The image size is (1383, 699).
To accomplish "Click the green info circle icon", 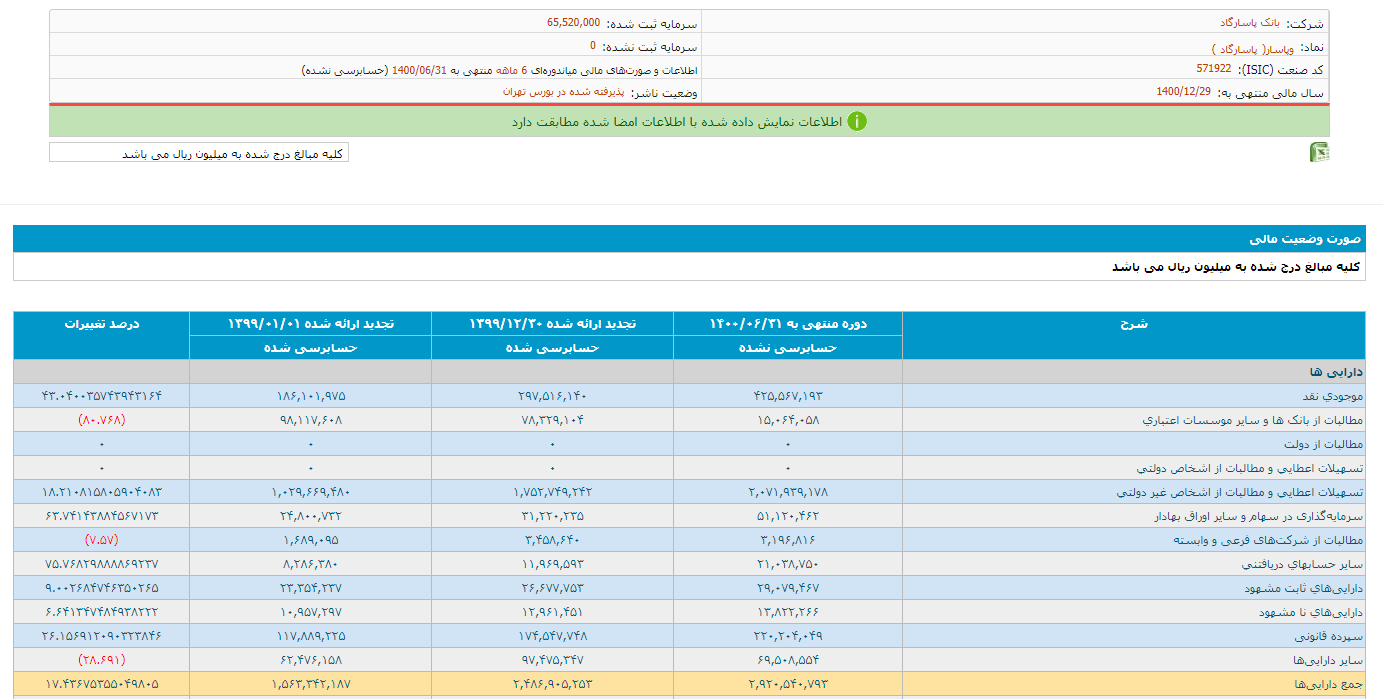I will 857,121.
